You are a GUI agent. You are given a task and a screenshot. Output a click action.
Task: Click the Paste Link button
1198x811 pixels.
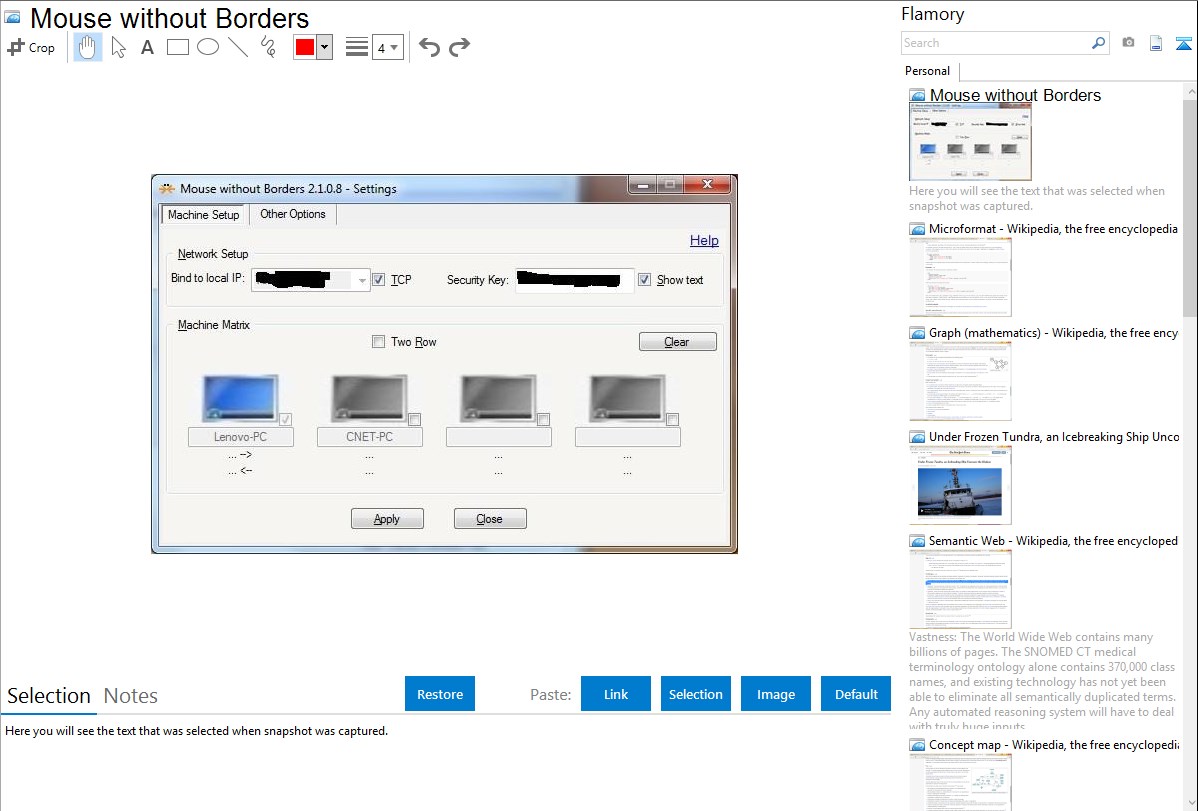pos(616,694)
